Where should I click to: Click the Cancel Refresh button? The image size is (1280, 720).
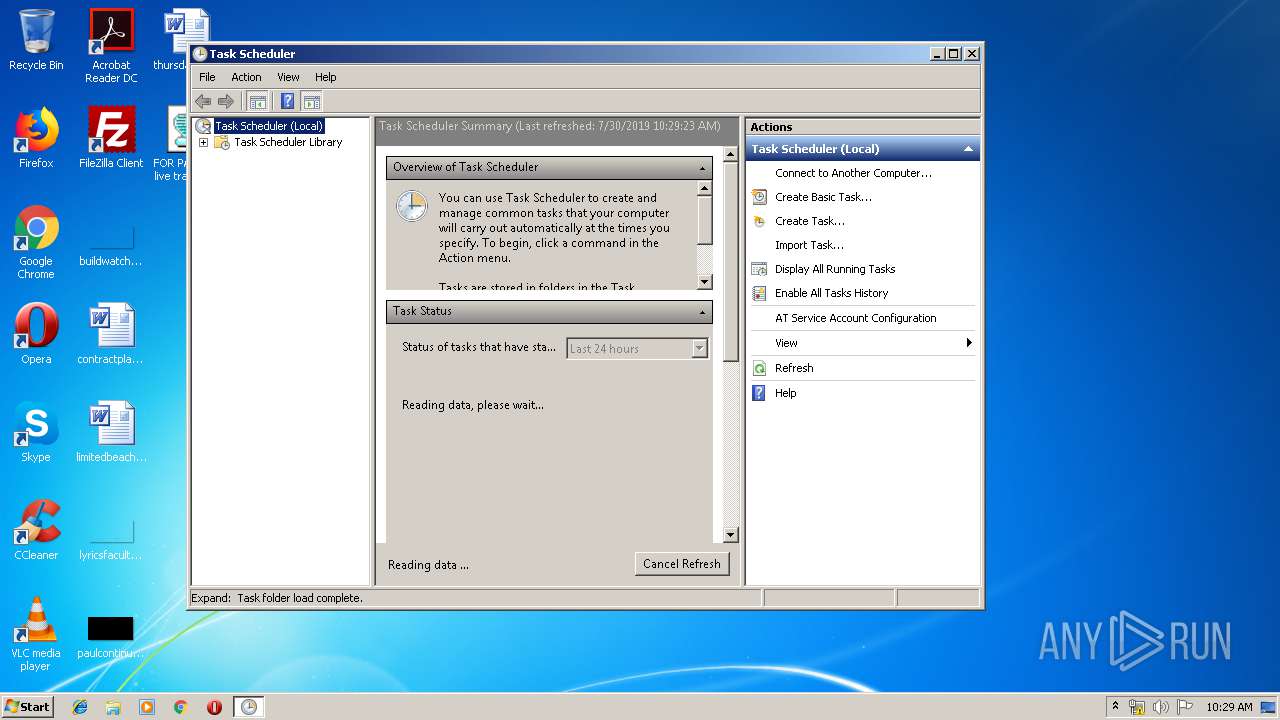click(x=682, y=564)
